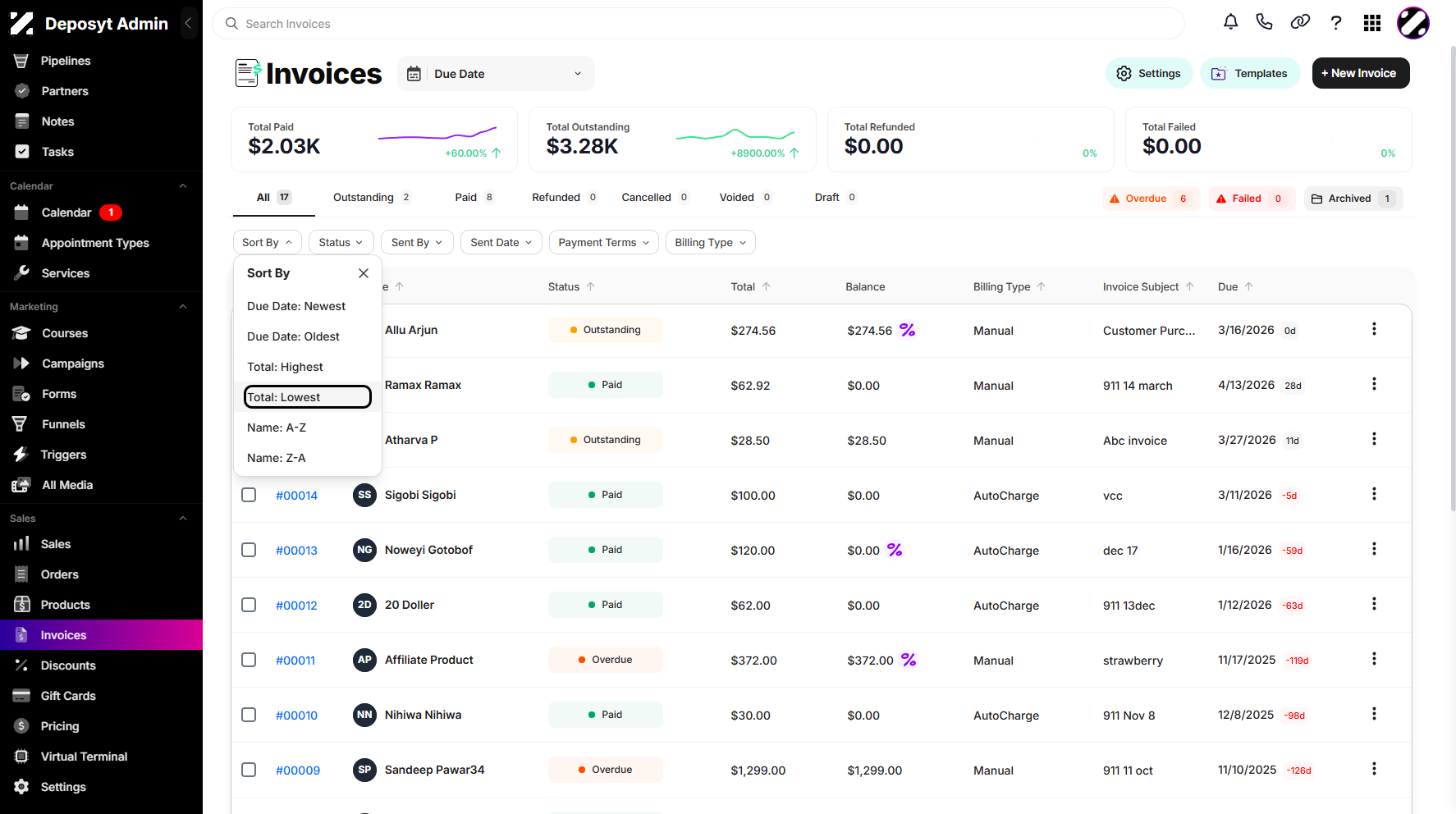
Task: Click the Search Invoices field
Action: click(x=698, y=24)
